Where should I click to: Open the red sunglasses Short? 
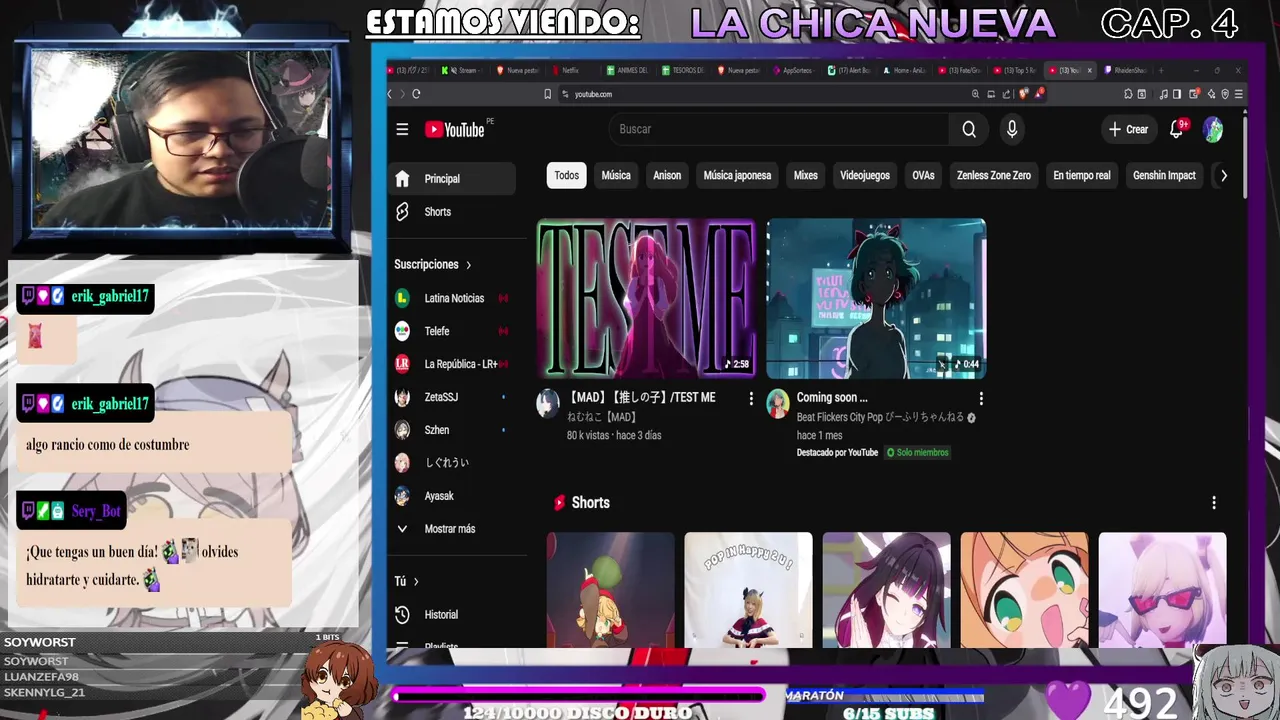[x=1163, y=590]
